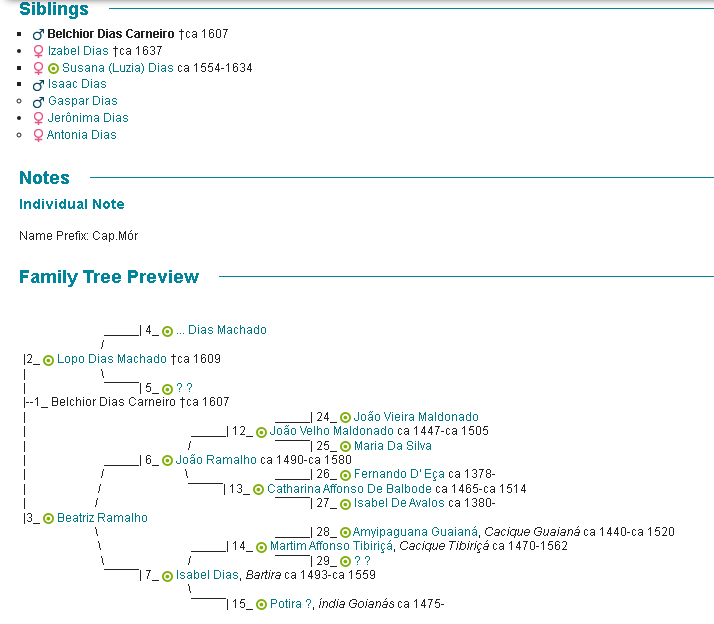
Task: Select Isabel De Avalos in tree
Action: click(x=398, y=504)
